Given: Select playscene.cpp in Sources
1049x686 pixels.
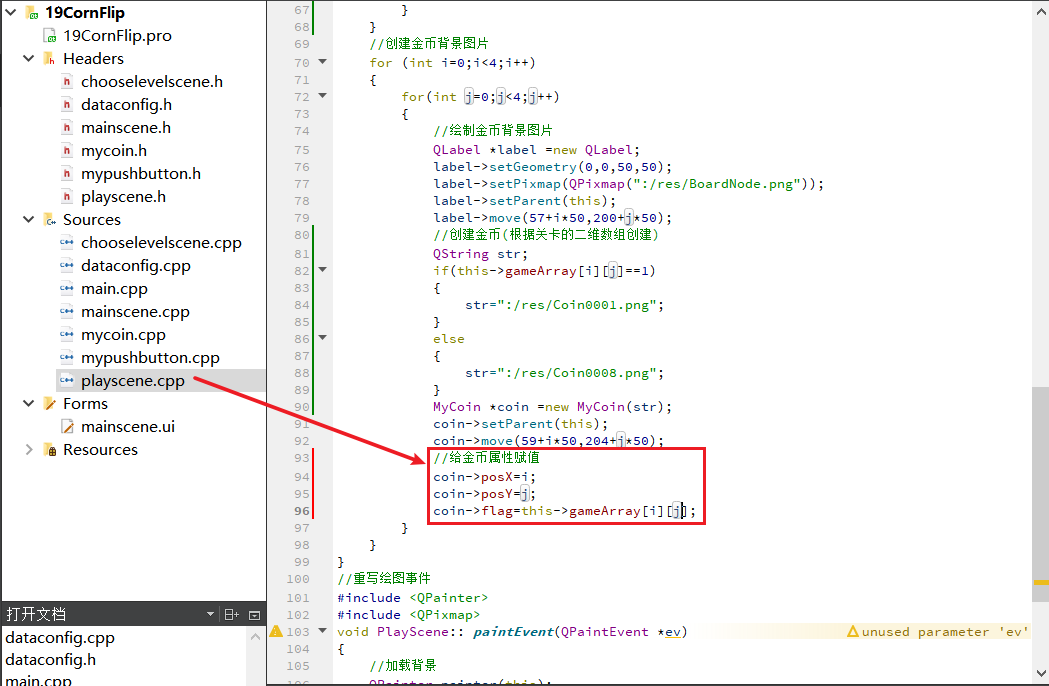Looking at the screenshot, I should click(132, 380).
